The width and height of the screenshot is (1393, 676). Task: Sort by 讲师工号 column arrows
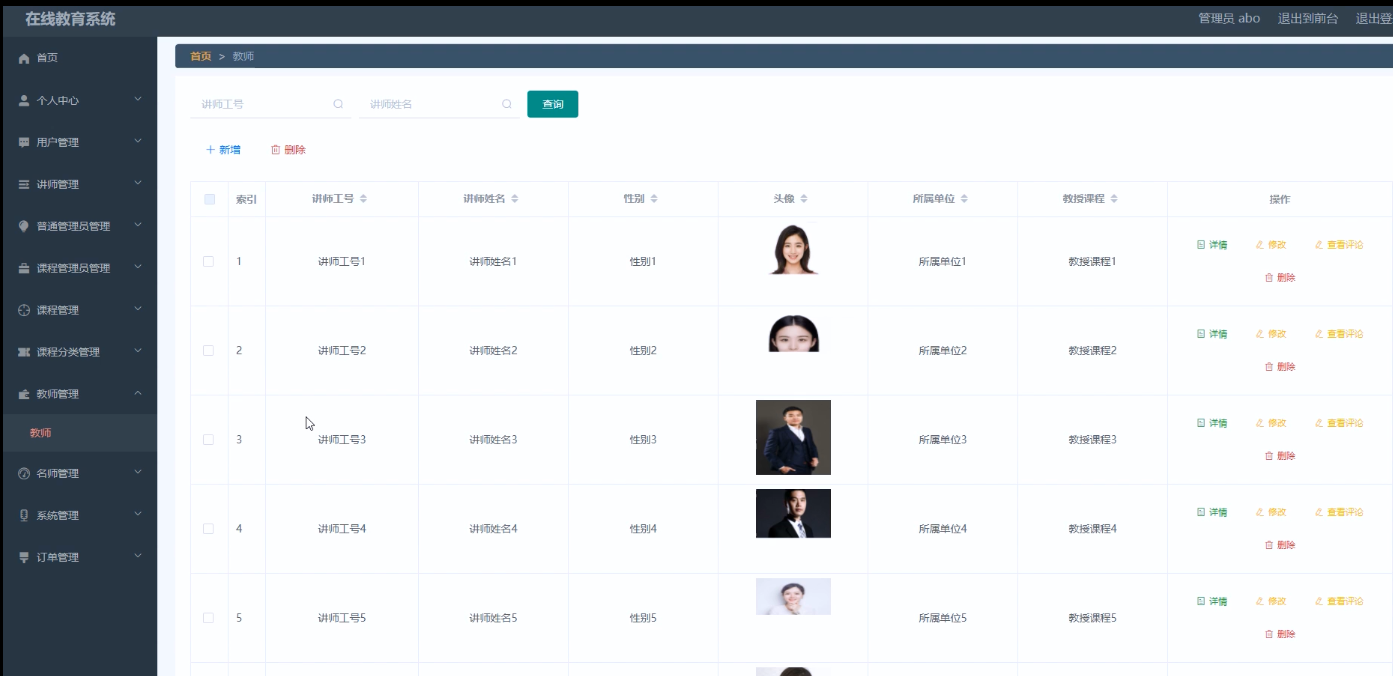[363, 199]
